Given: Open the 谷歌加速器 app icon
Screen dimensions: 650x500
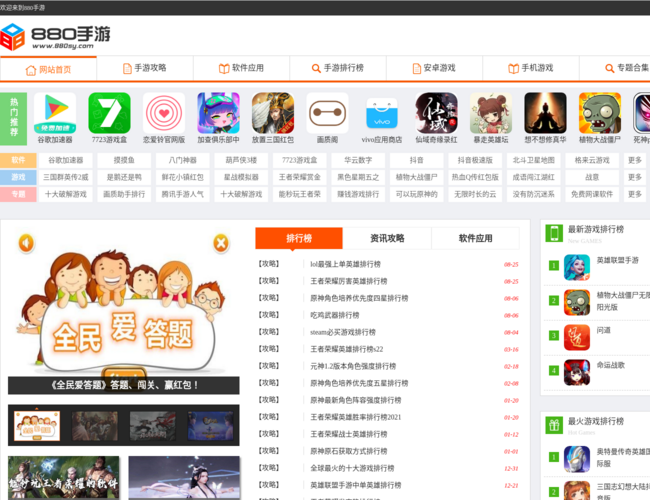Looking at the screenshot, I should 54,114.
